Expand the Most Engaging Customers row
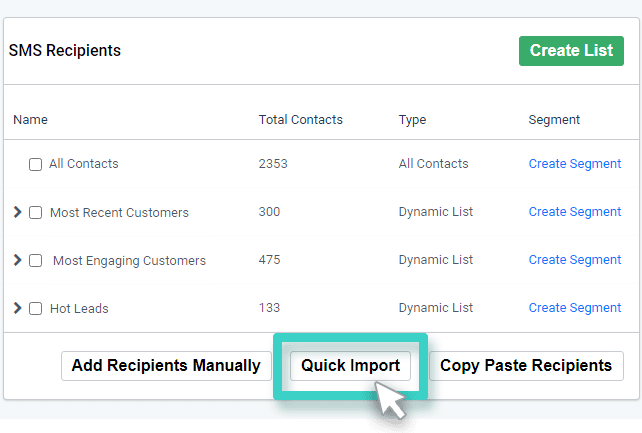The image size is (642, 433). pos(17,260)
